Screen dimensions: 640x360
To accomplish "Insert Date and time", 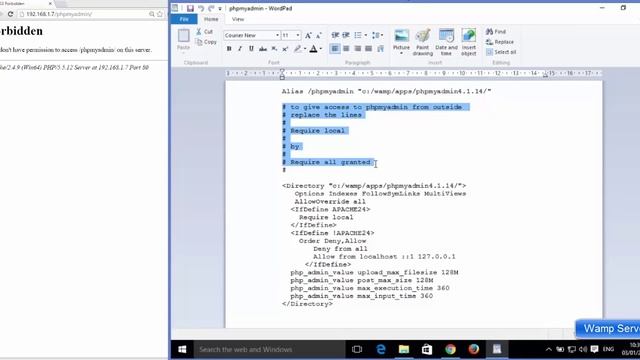I will pos(446,42).
